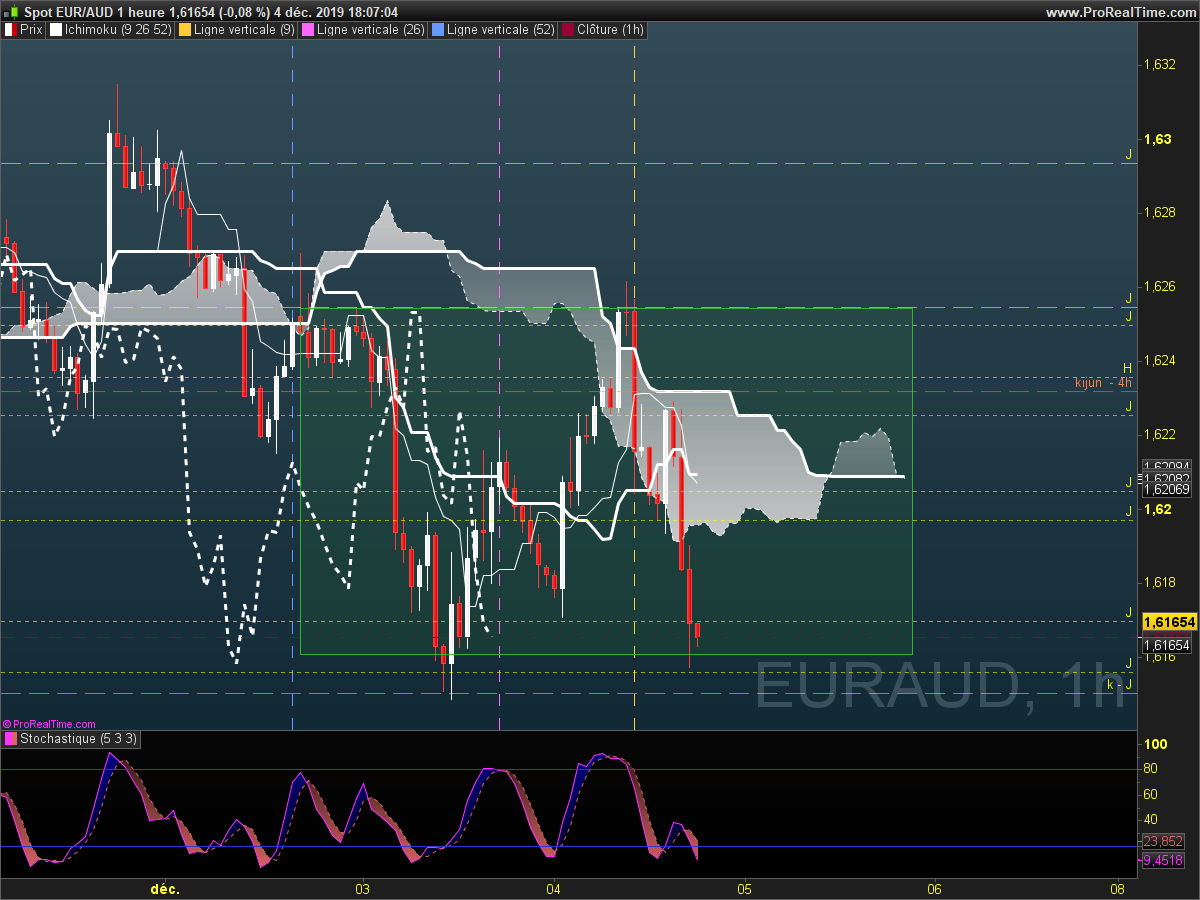Click the white Ichimoku color swatch
The height and width of the screenshot is (900, 1200).
click(x=56, y=30)
